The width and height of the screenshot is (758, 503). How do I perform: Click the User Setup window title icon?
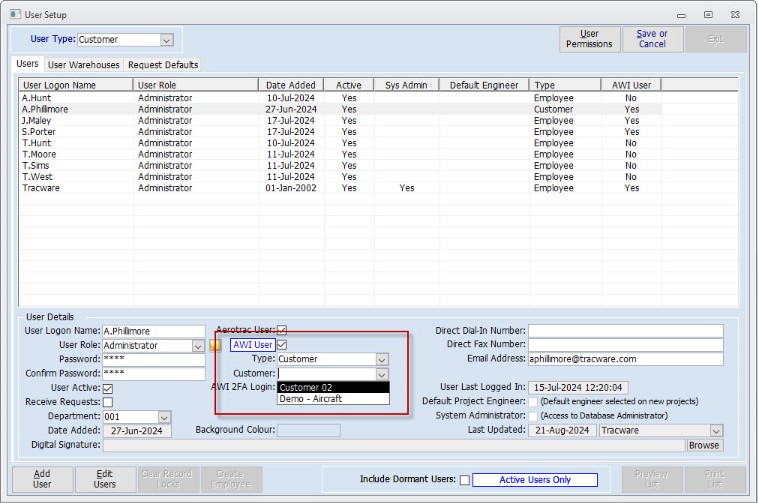(15, 14)
